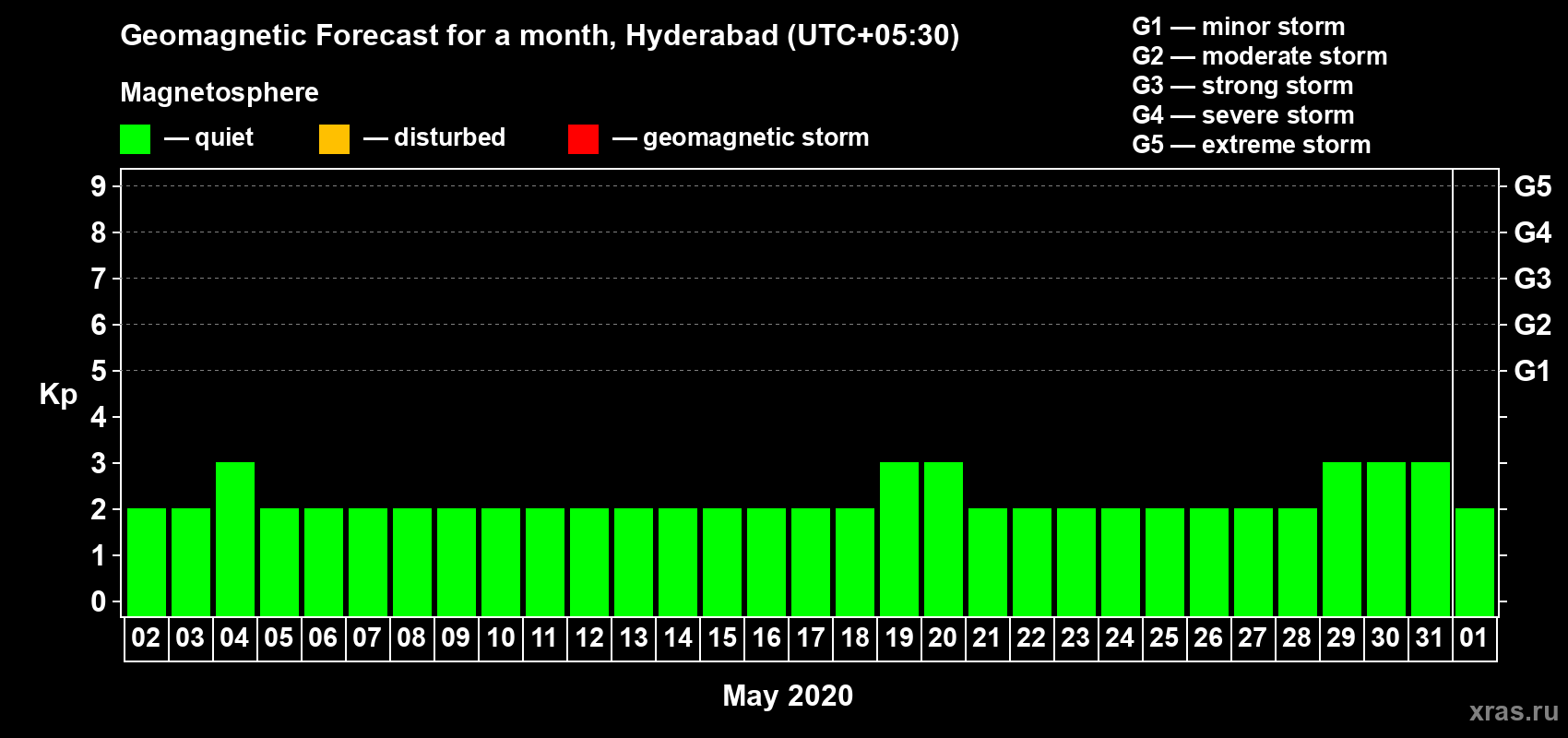Click the G5 right-axis label
1568x738 pixels.
pos(1533,186)
